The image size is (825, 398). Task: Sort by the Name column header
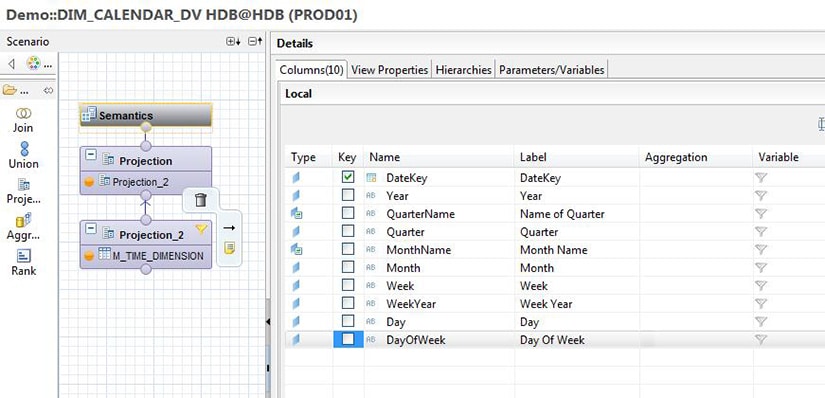pos(439,157)
